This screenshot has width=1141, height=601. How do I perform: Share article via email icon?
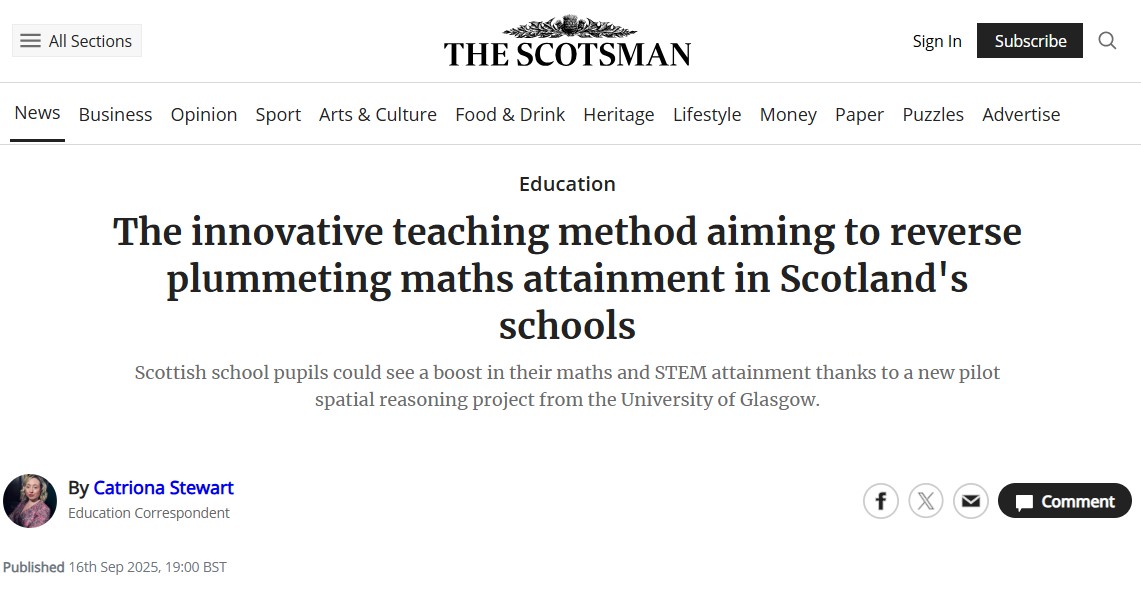(x=971, y=501)
